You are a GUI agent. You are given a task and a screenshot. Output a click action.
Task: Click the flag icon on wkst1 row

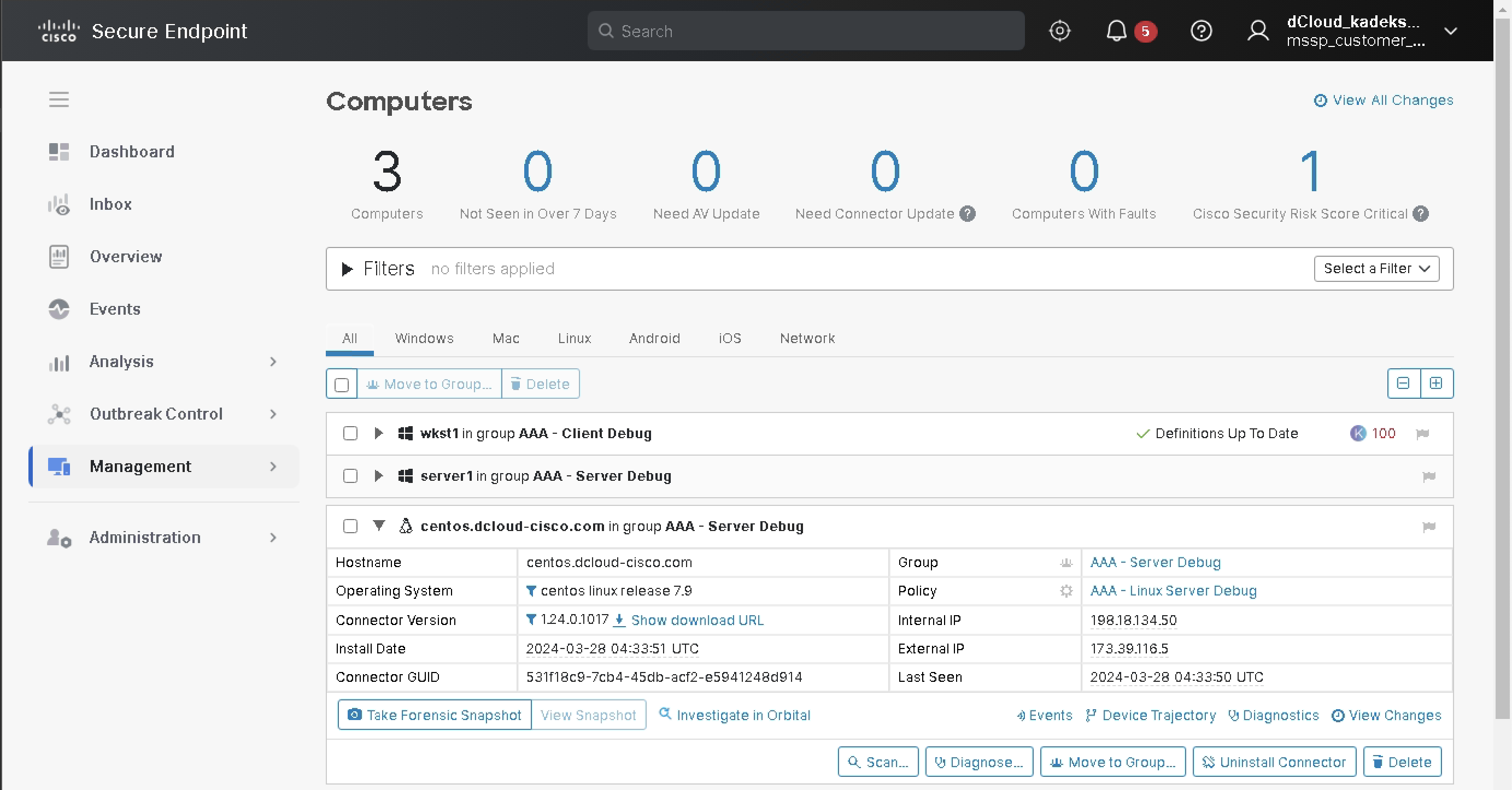1422,434
